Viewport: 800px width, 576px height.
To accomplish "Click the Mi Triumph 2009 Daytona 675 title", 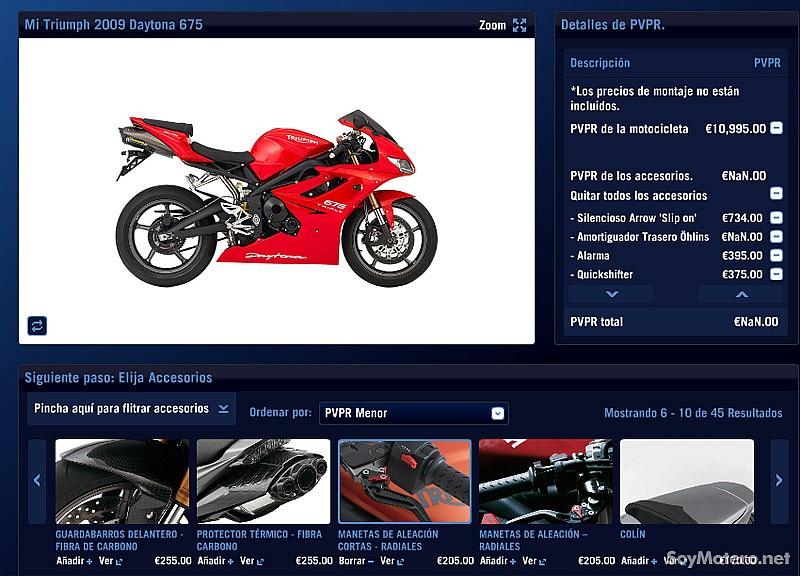I will [114, 24].
